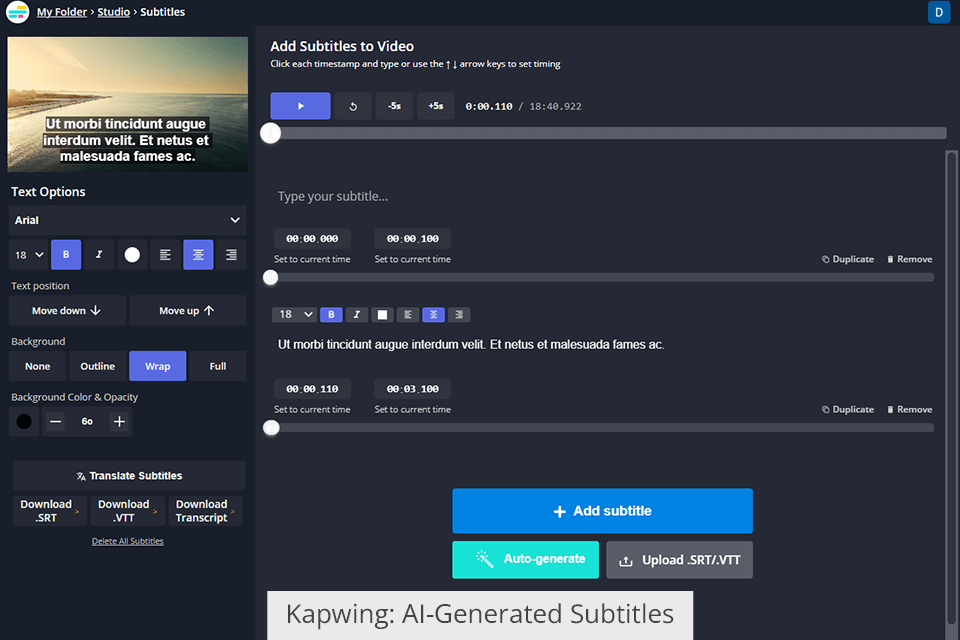960x640 pixels.
Task: Download the Transcript
Action: point(205,511)
